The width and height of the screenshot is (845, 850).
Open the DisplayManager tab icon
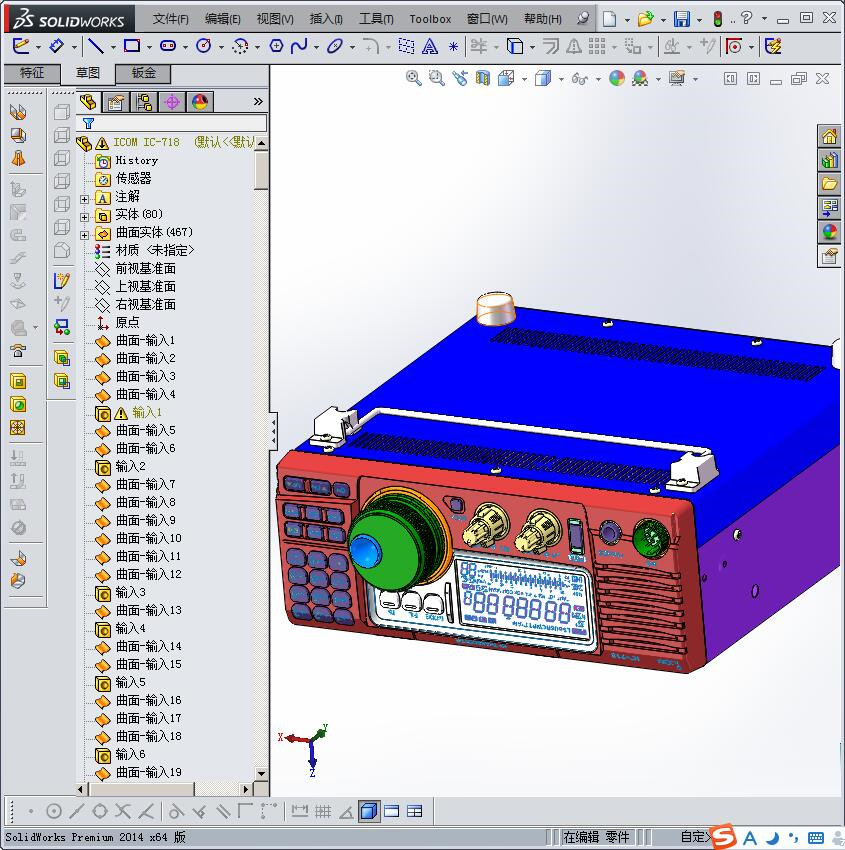tap(200, 102)
